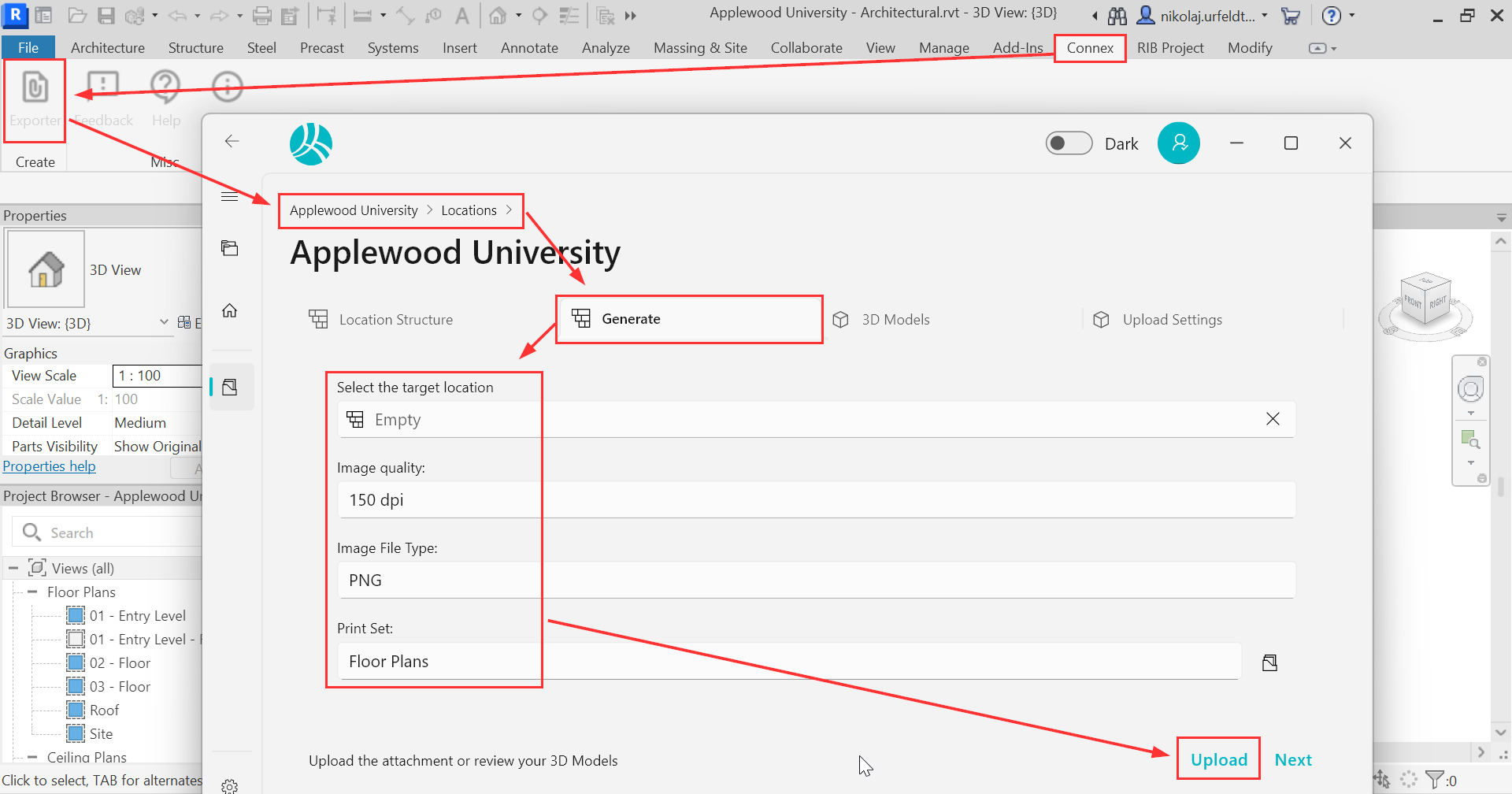Collapse the Floor Plans tree node
The height and width of the screenshot is (794, 1512).
tap(32, 592)
